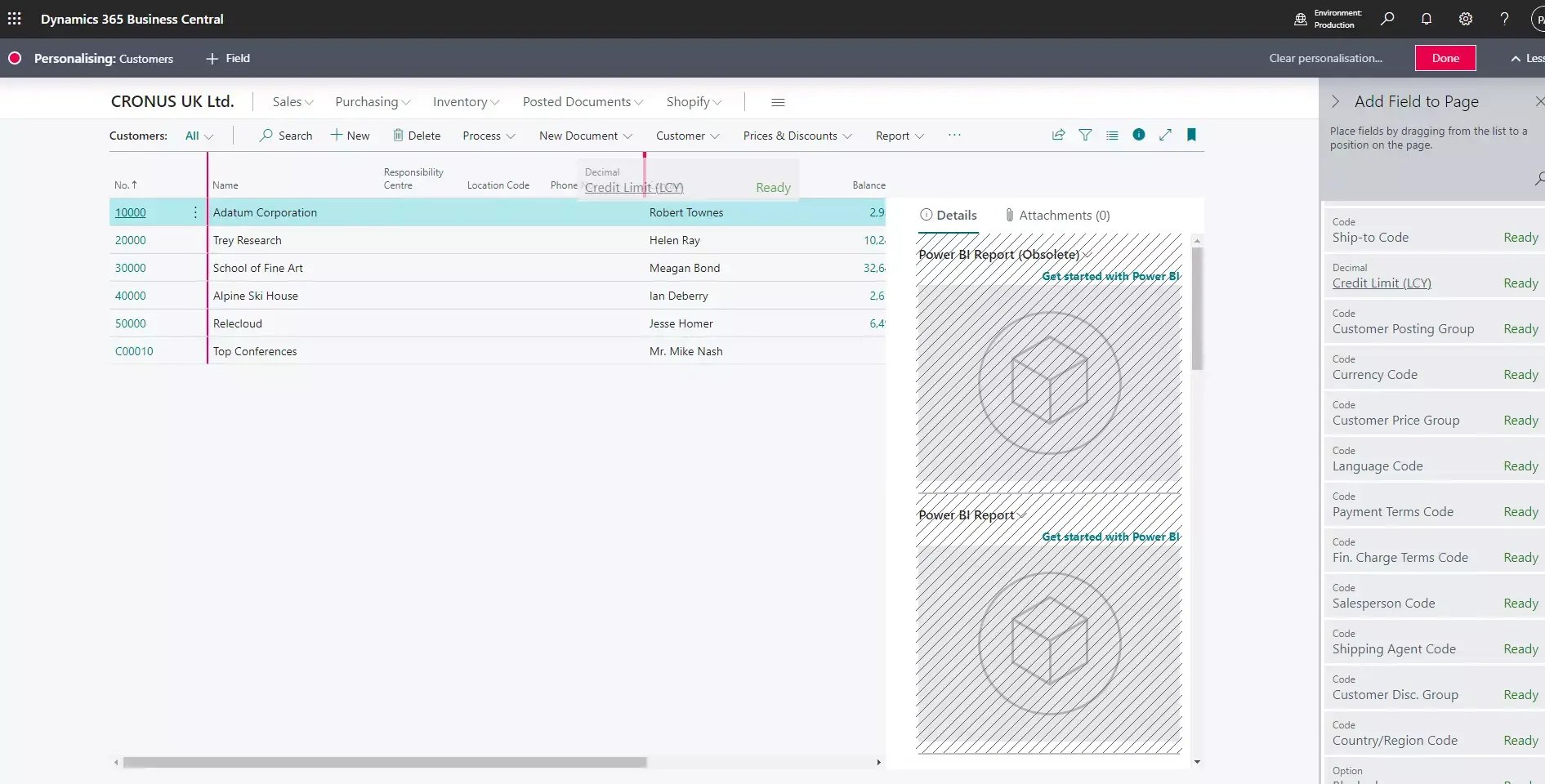The width and height of the screenshot is (1545, 784).
Task: Expand the Sales menu
Action: coord(292,102)
